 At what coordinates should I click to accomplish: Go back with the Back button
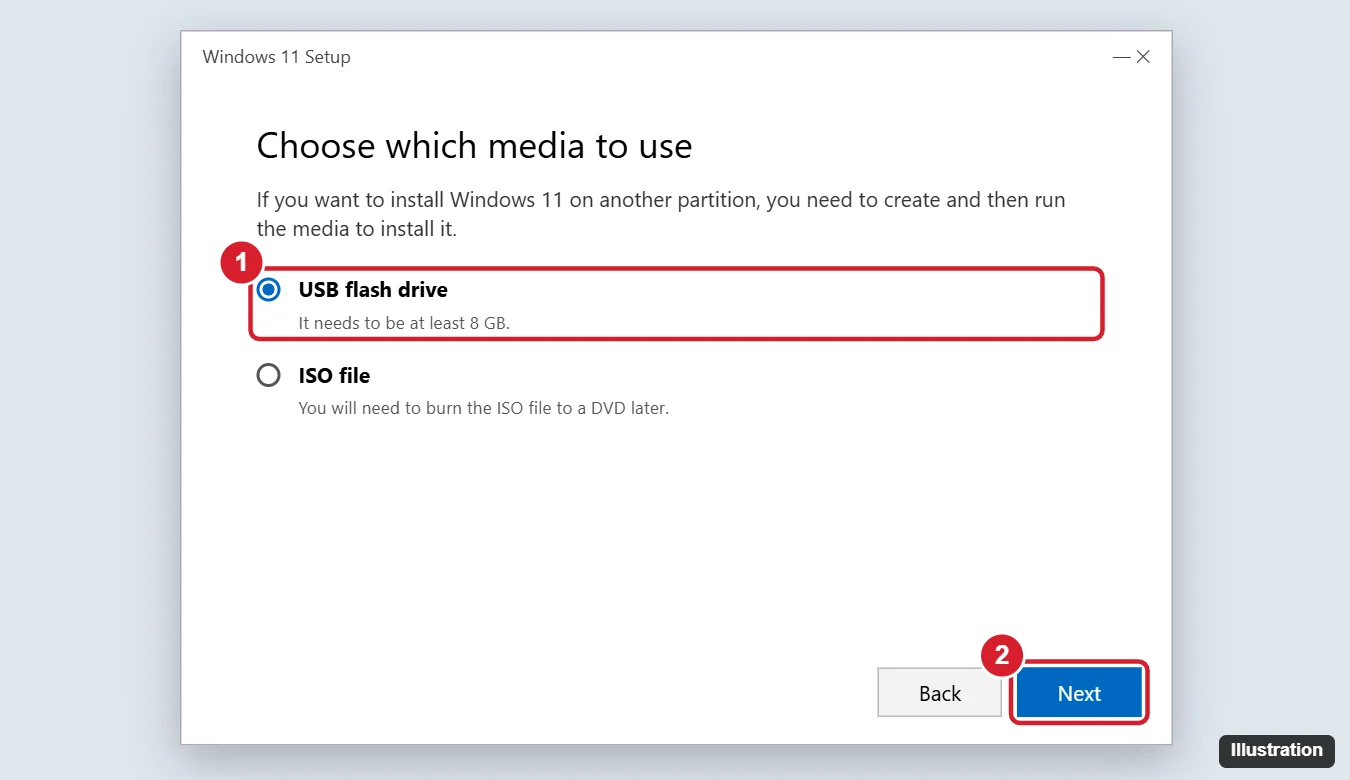tap(939, 693)
